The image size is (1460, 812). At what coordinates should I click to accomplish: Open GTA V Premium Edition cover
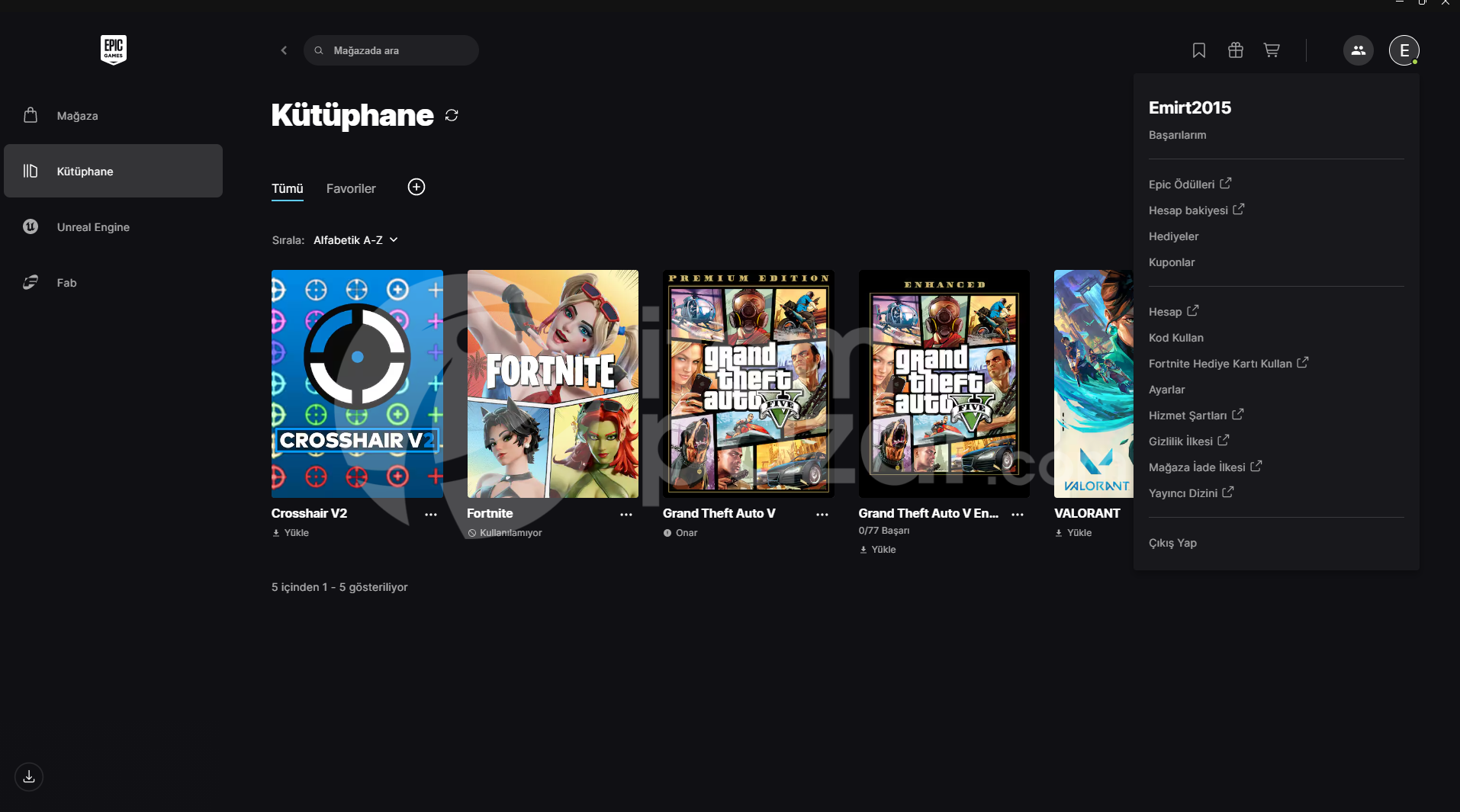[748, 384]
